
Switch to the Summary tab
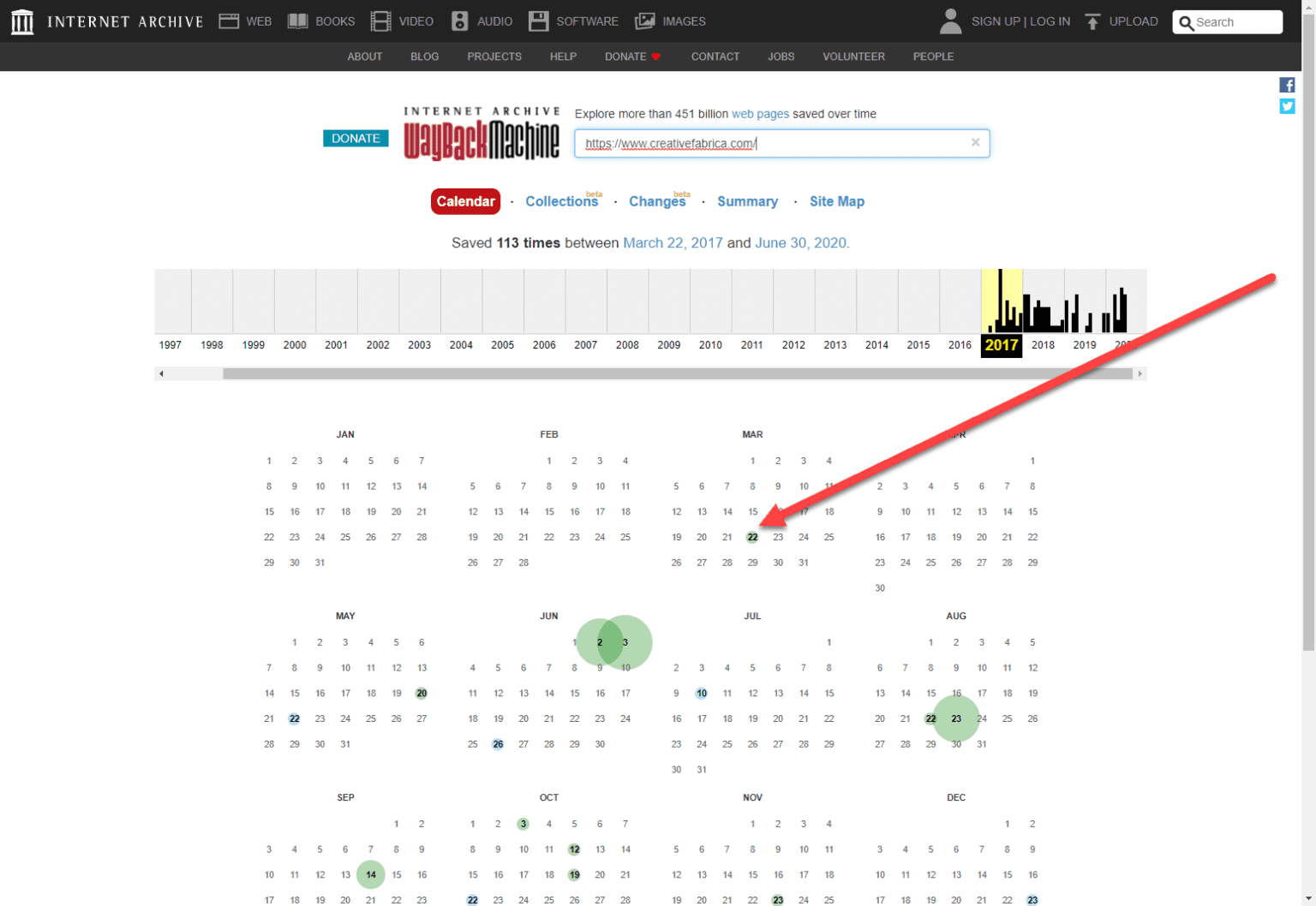747,201
